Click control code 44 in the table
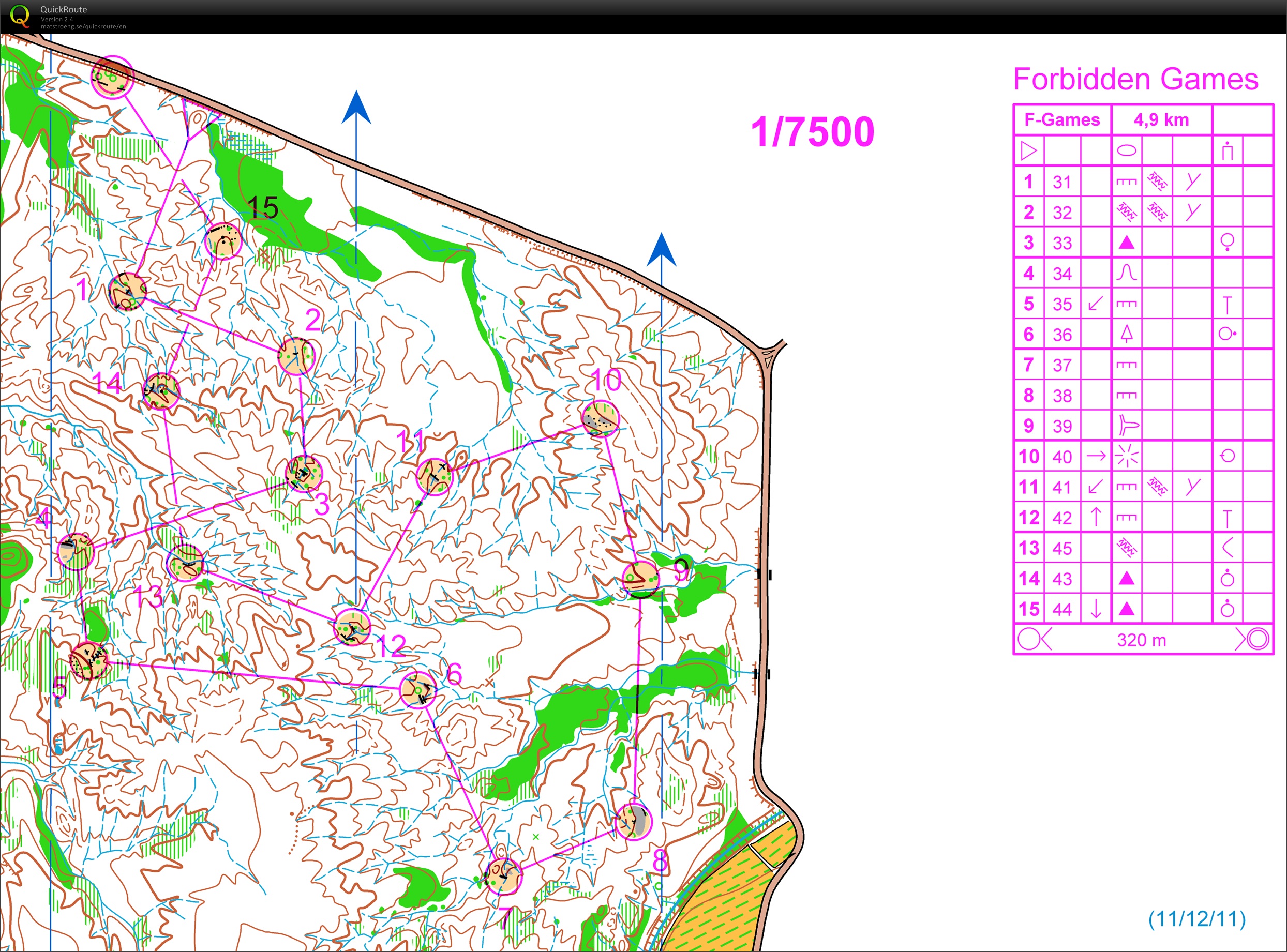This screenshot has height=952, width=1287. 1061,609
